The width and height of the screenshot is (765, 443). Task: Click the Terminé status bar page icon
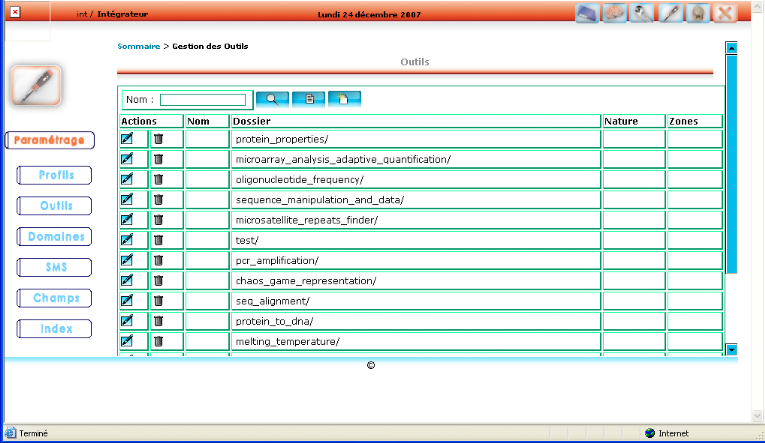(10, 433)
